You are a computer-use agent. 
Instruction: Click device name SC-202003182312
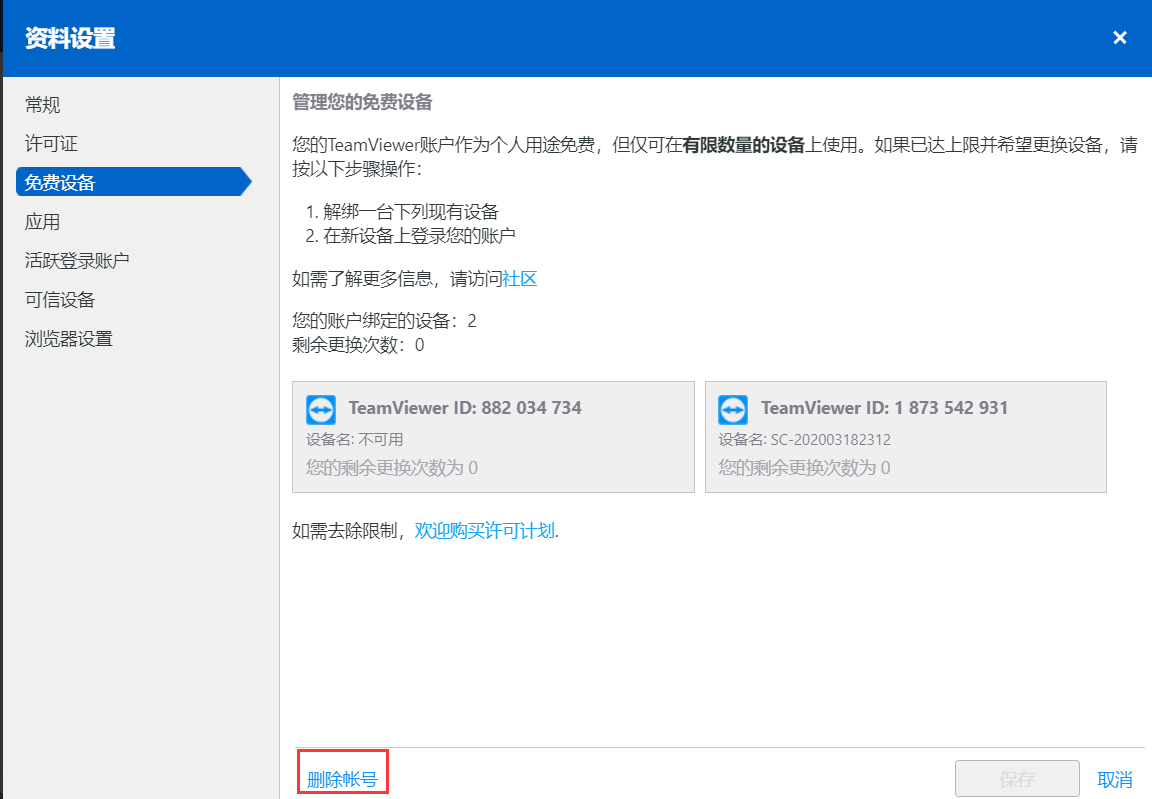pos(830,440)
